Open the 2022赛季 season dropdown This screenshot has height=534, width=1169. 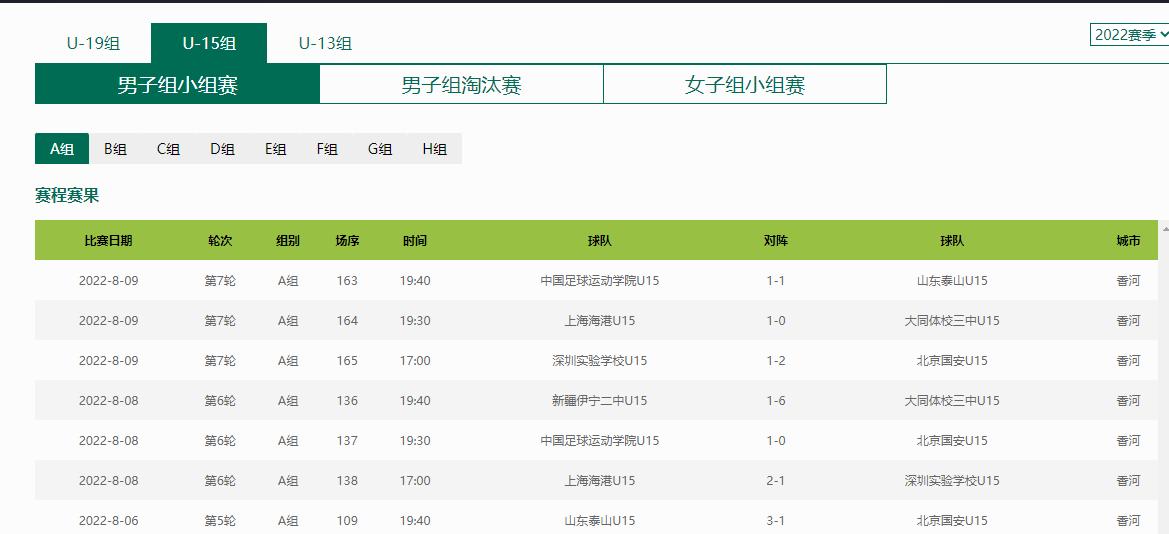1129,34
